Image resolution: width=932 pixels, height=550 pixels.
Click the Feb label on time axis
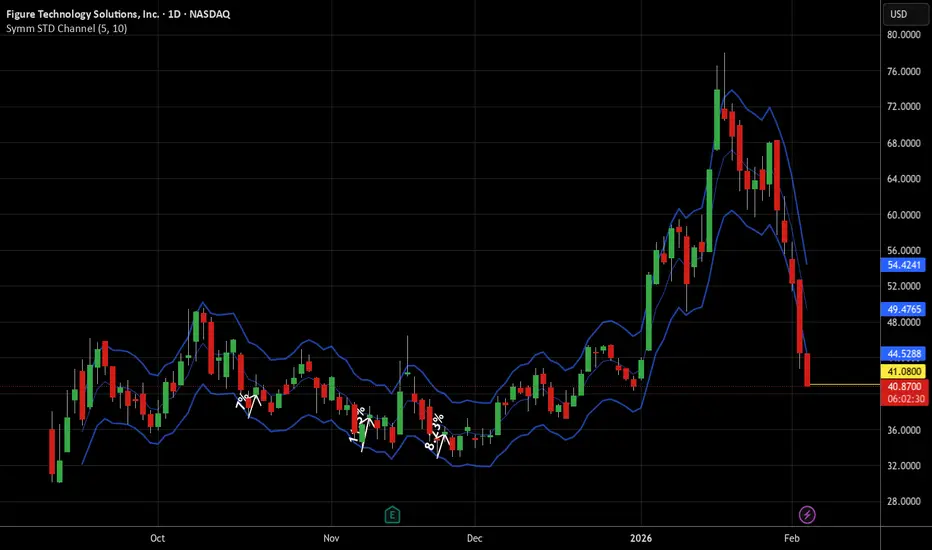tap(792, 538)
